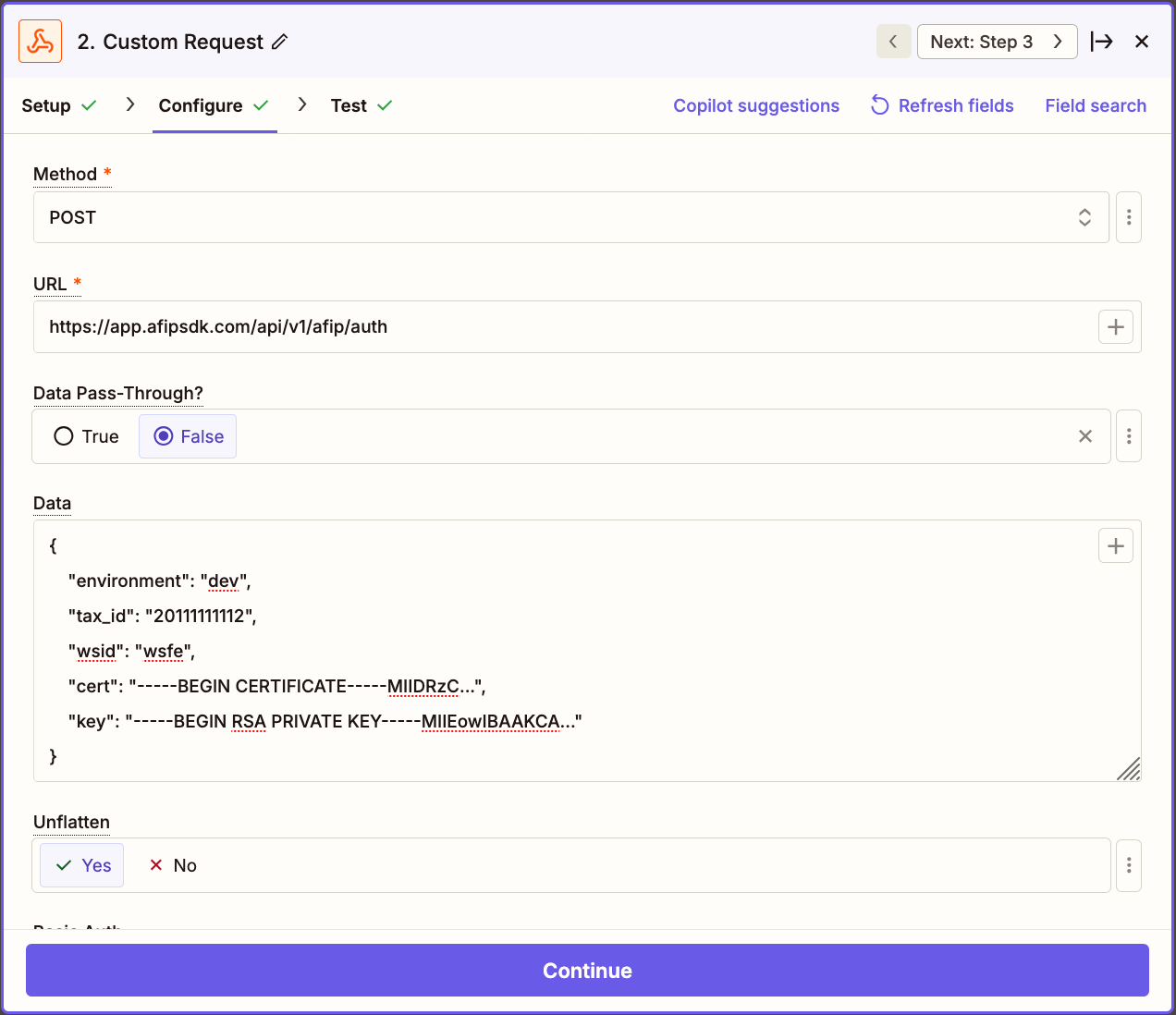This screenshot has width=1176, height=1015.
Task: Clear the Data Pass-Through selection with X
Action: 1085,436
